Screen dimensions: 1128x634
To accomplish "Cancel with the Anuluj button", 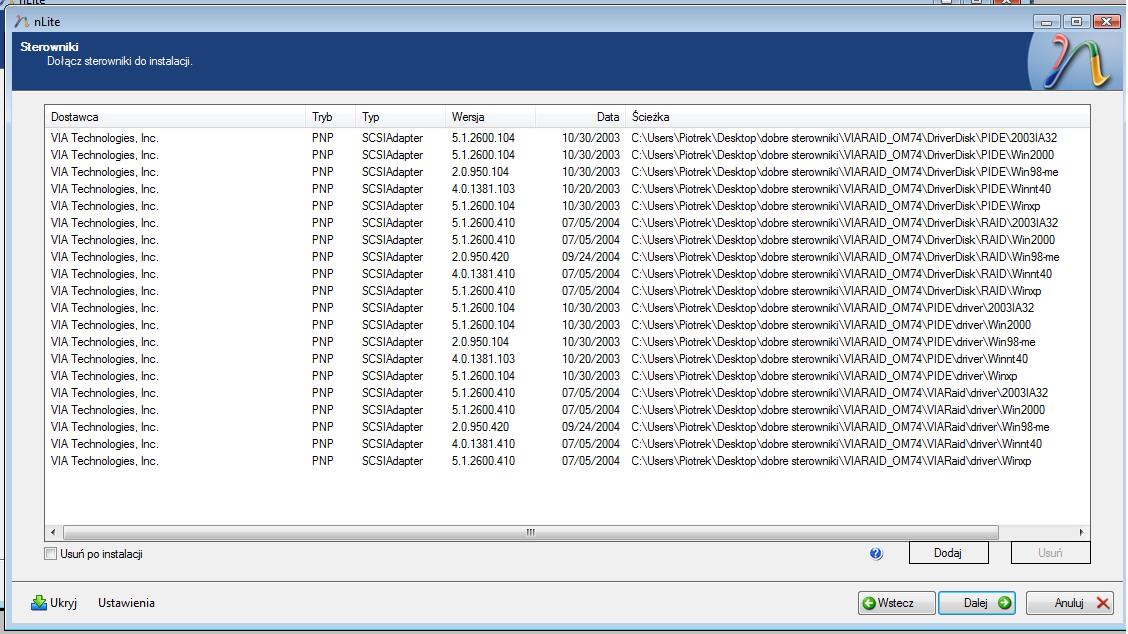I will point(1070,603).
